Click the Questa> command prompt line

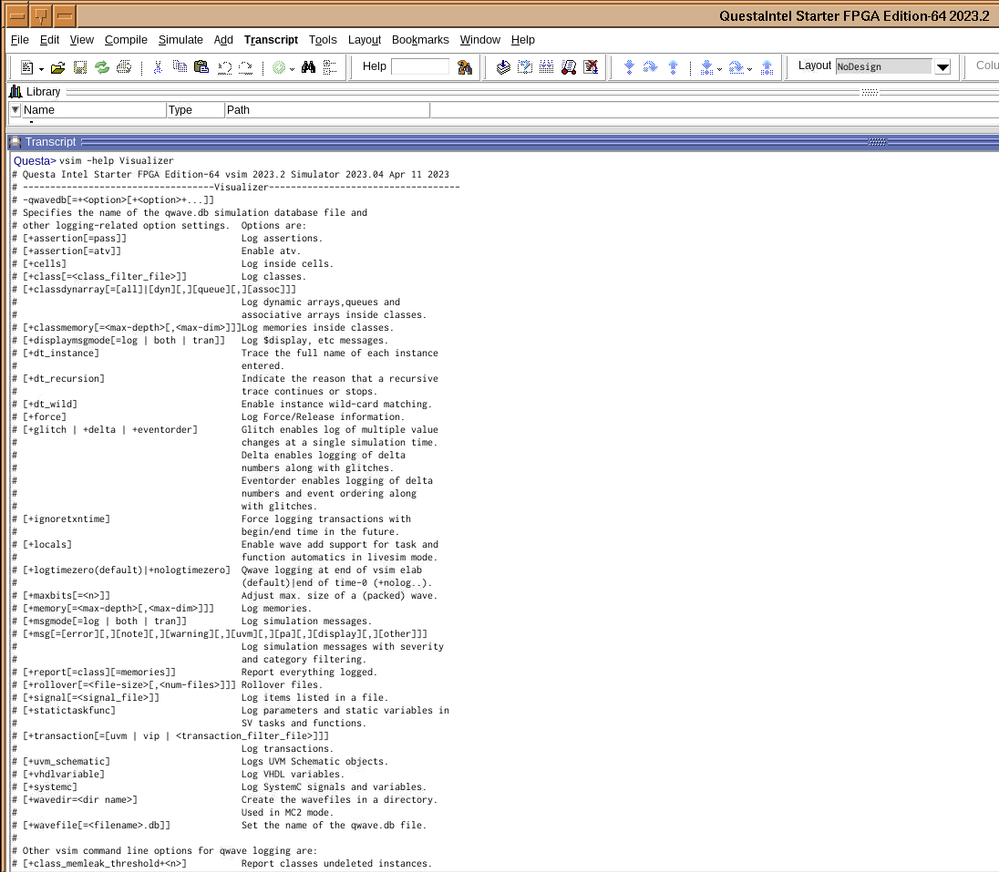(x=94, y=161)
